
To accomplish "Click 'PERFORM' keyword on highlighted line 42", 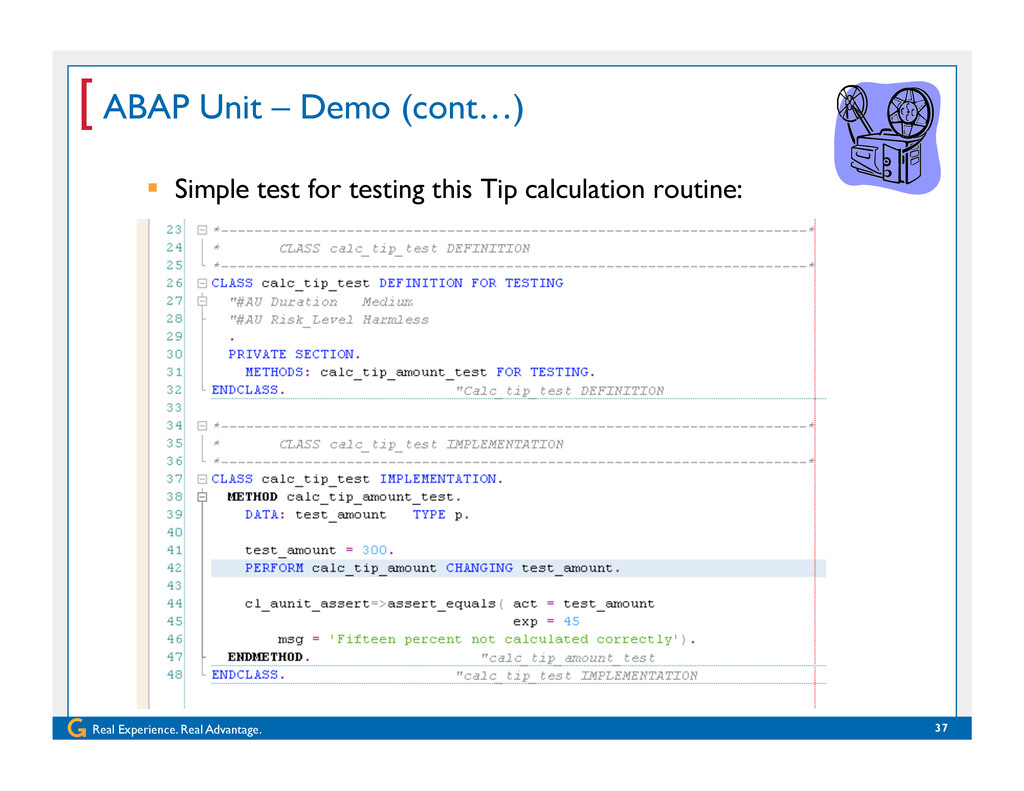I will click(274, 568).
